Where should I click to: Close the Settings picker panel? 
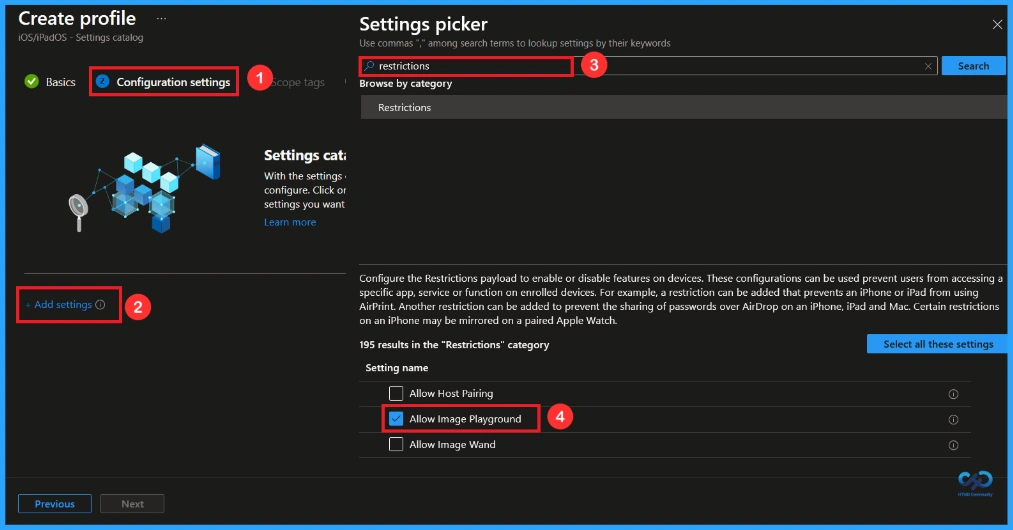[997, 25]
